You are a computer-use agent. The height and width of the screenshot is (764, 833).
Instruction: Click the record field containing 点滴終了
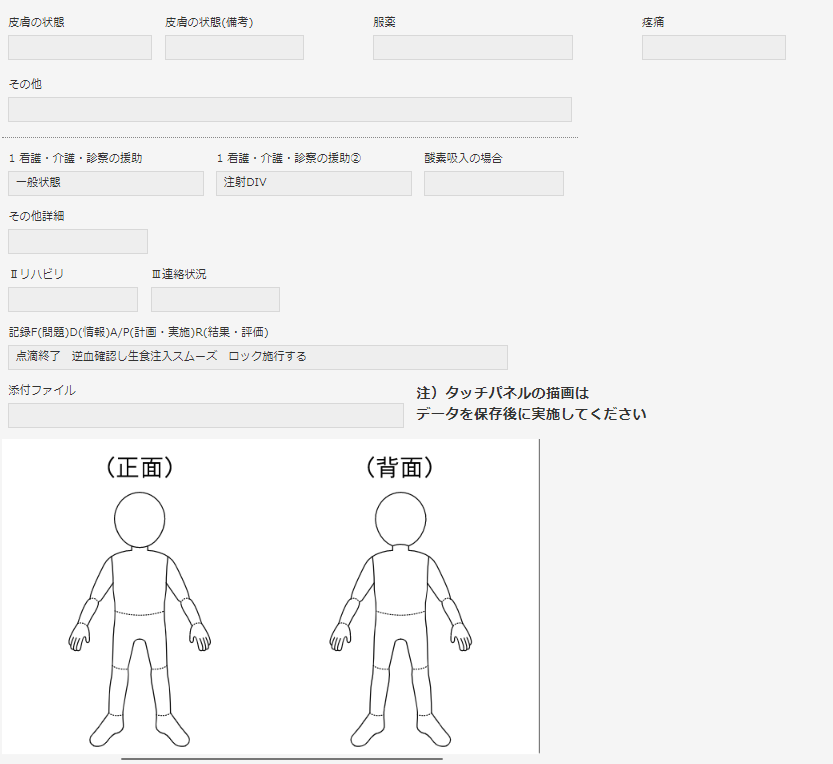click(257, 357)
